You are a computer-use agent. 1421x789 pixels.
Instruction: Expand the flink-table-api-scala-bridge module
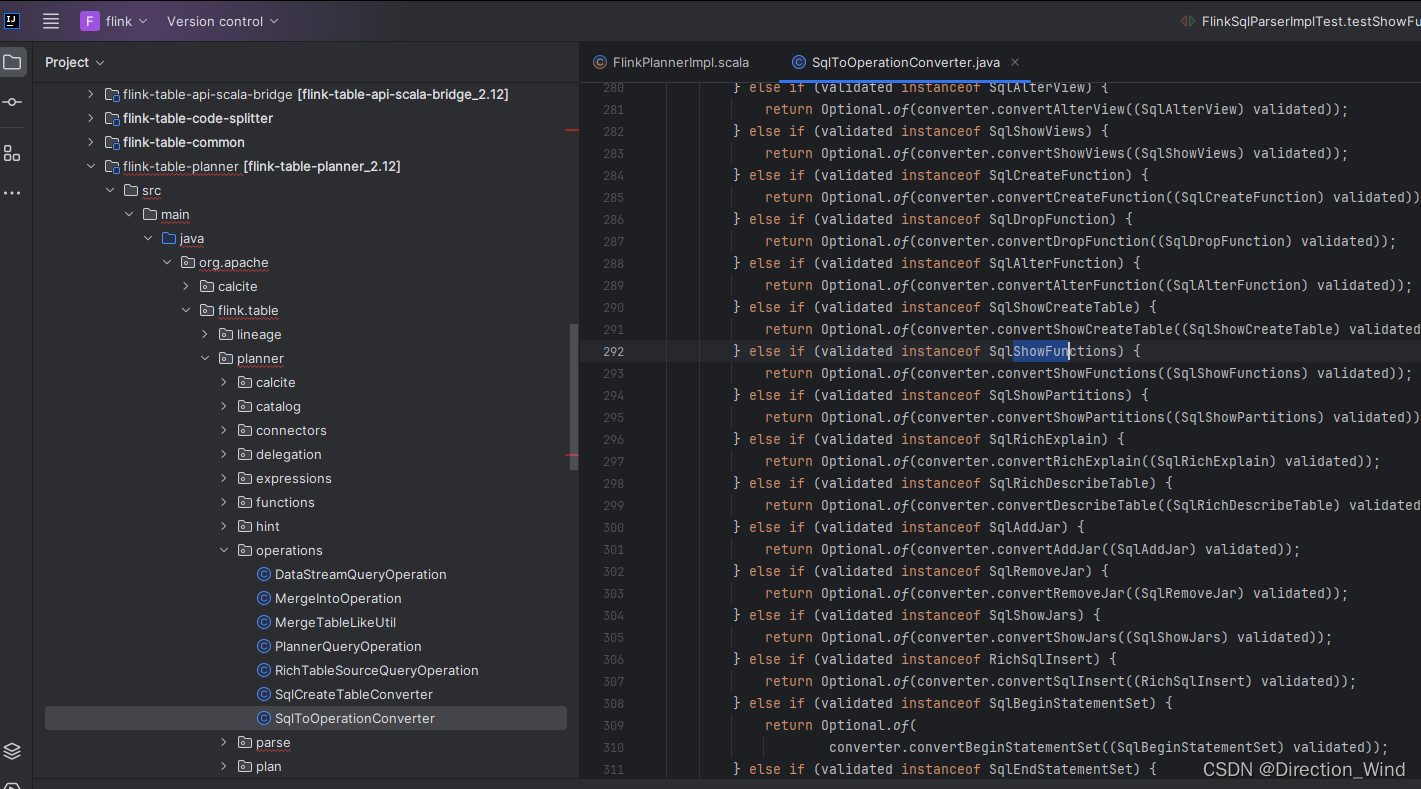(91, 94)
